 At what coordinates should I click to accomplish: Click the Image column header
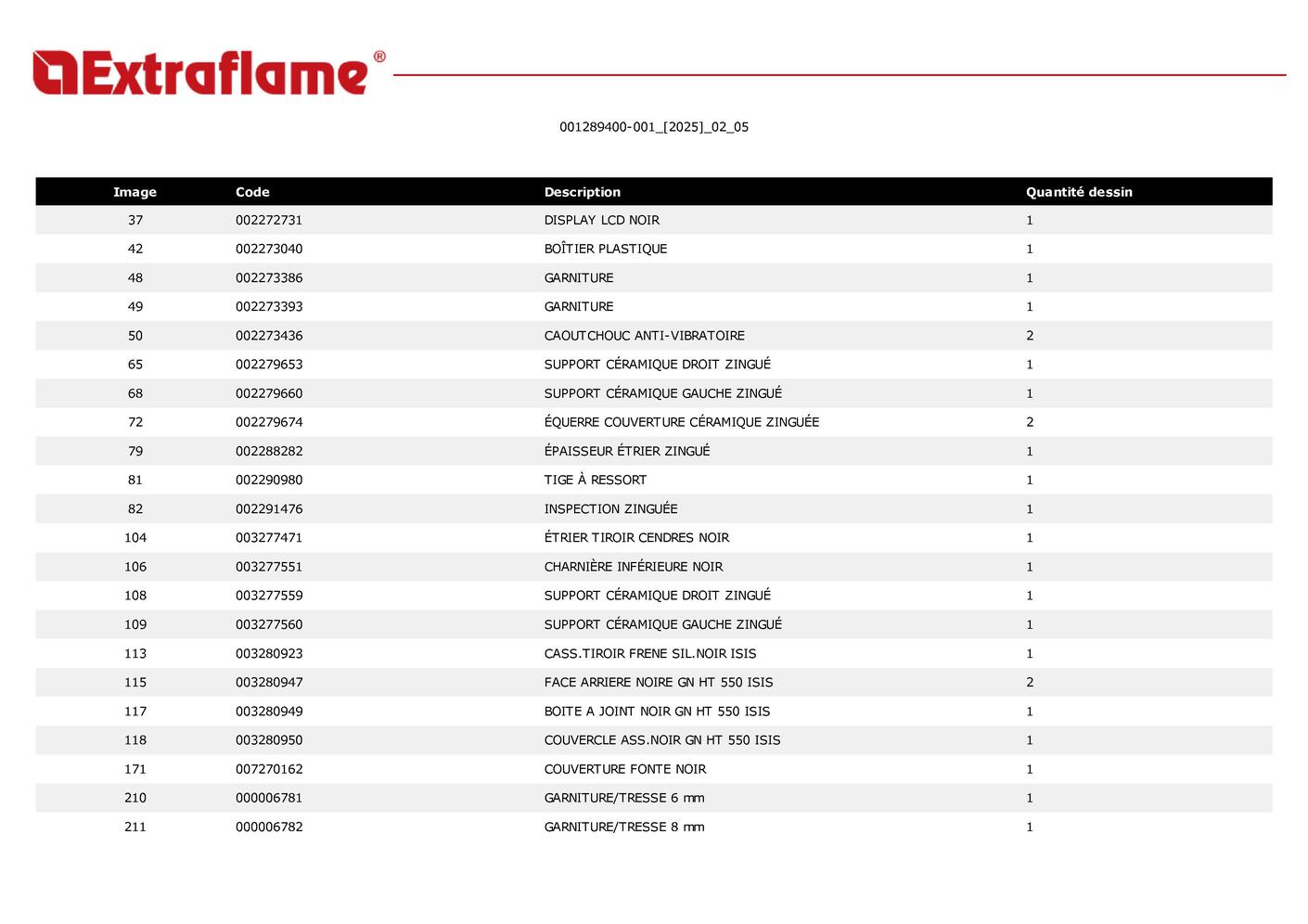point(135,192)
